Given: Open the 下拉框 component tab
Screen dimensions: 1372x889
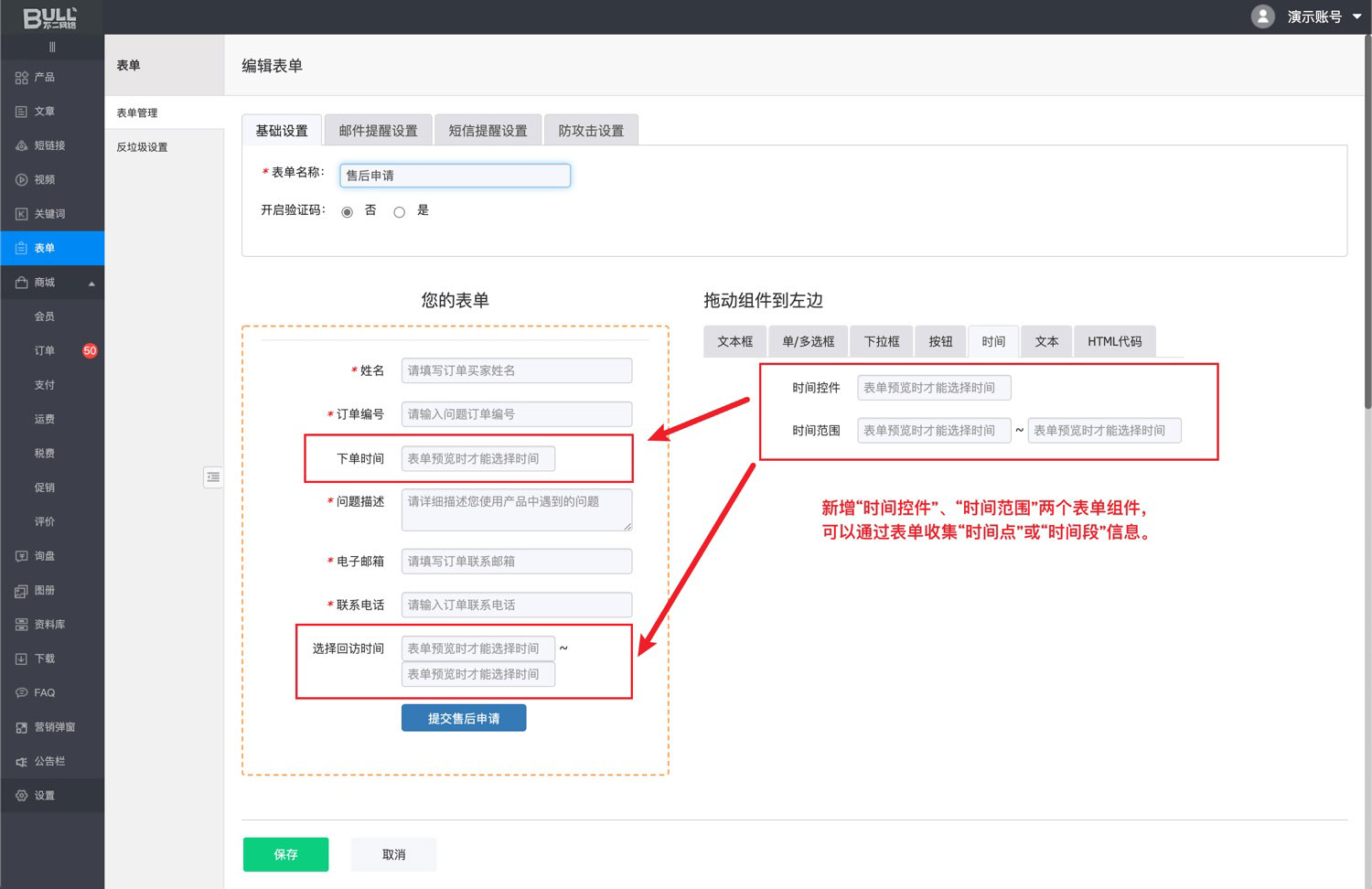Looking at the screenshot, I should tap(882, 341).
